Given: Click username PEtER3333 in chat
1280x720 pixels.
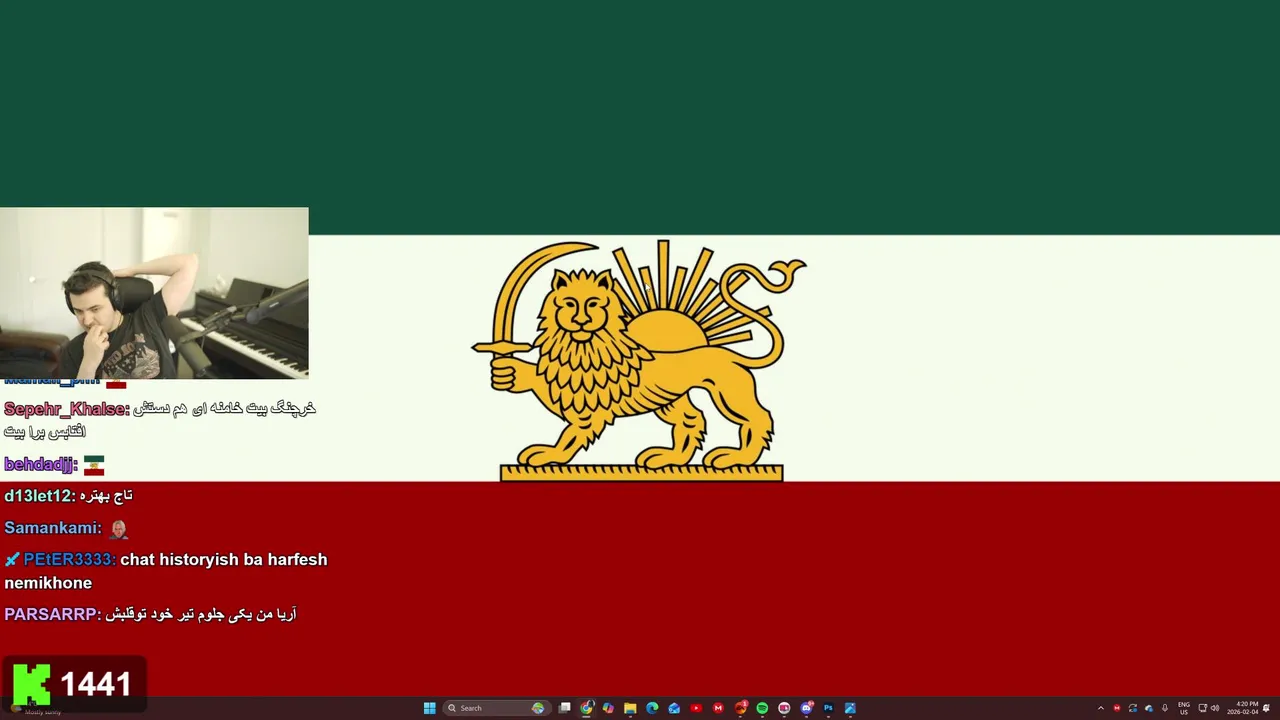Looking at the screenshot, I should tap(69, 560).
